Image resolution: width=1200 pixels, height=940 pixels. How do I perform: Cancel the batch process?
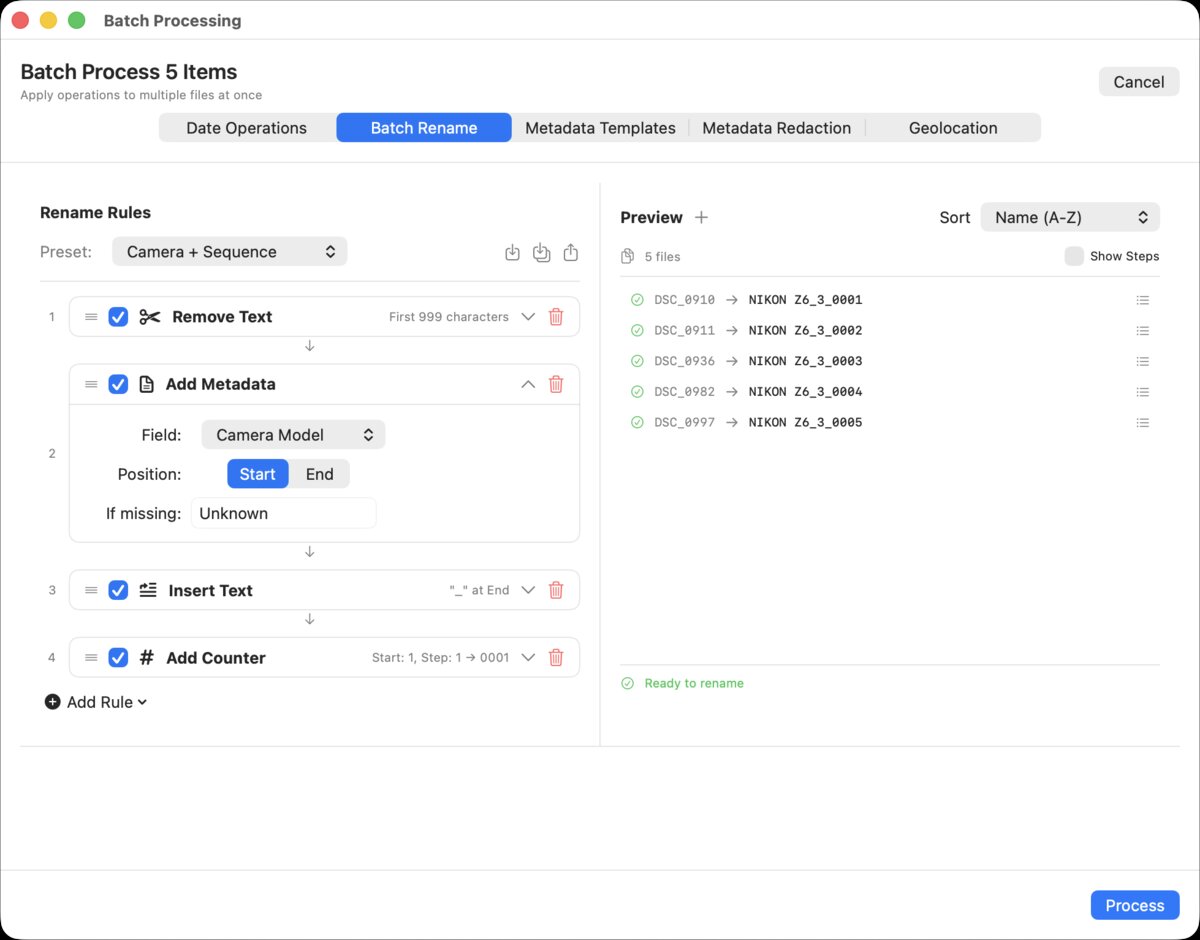click(1138, 81)
